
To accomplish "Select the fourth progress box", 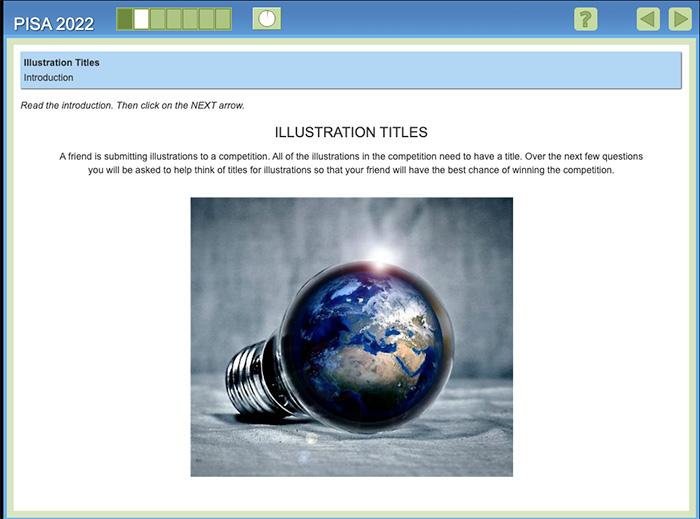I will coord(174,18).
